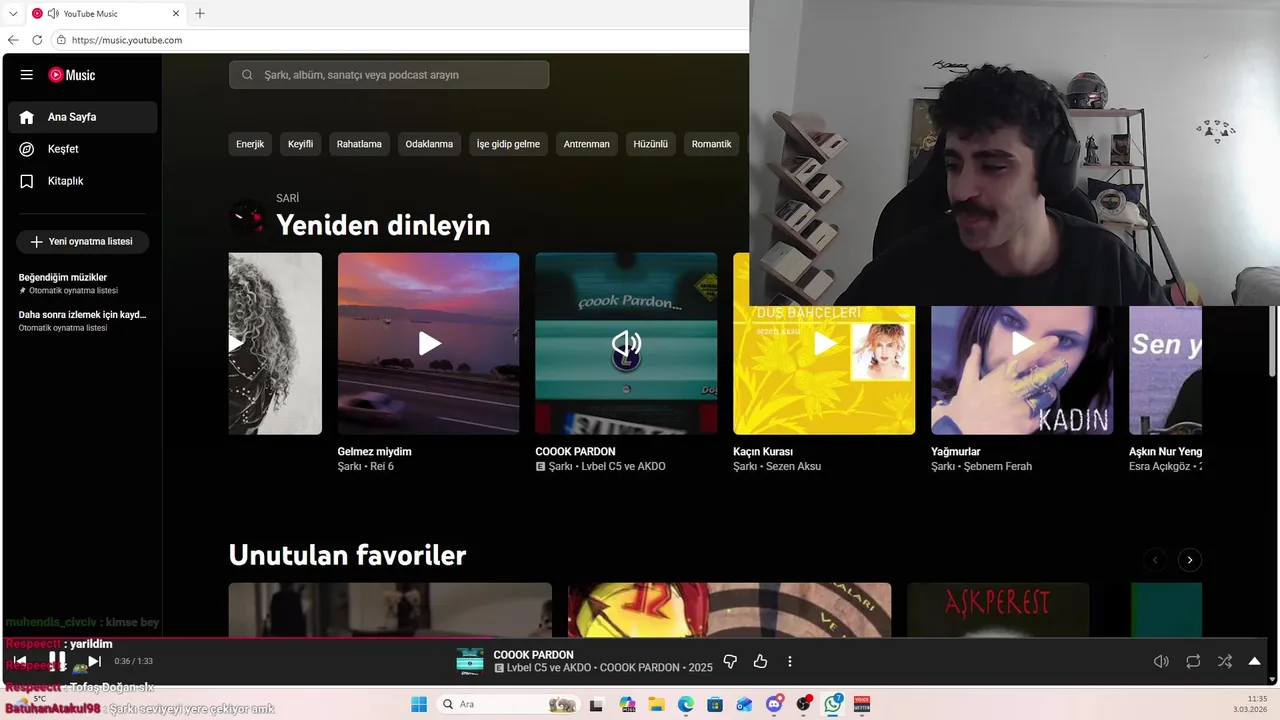
Task: Like the playing song
Action: pyautogui.click(x=760, y=661)
